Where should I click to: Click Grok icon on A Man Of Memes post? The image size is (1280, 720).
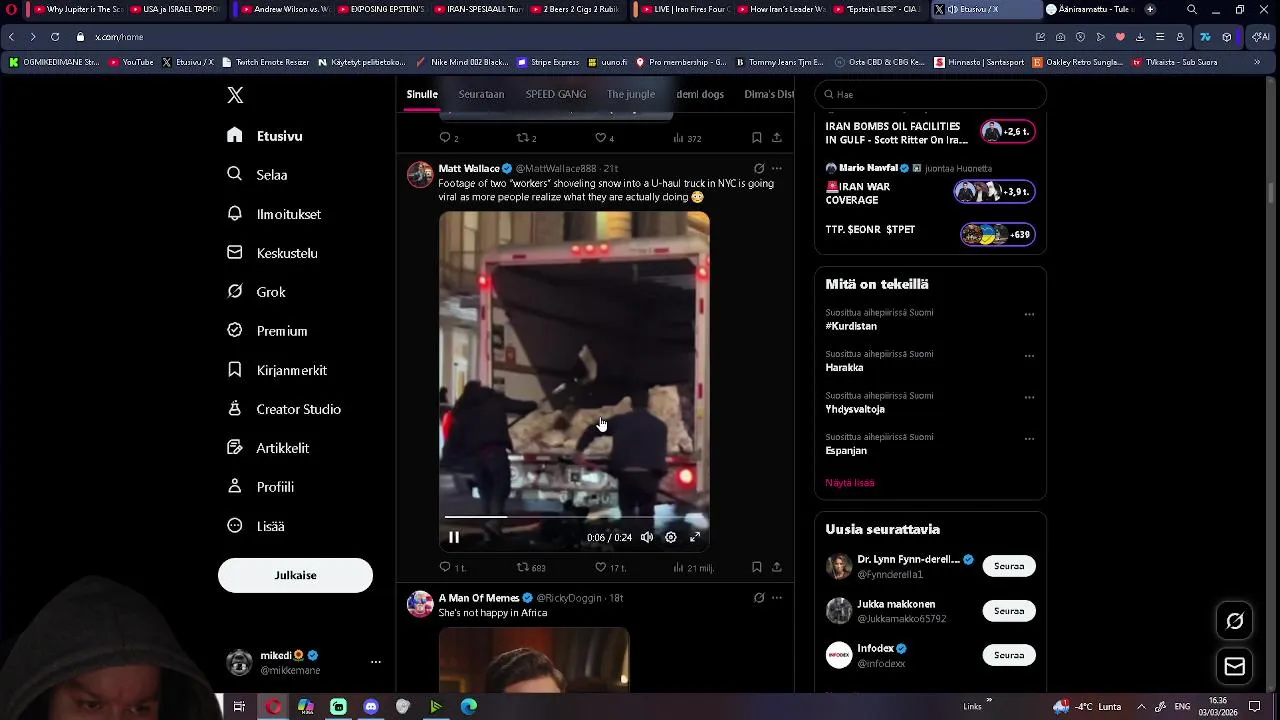759,598
